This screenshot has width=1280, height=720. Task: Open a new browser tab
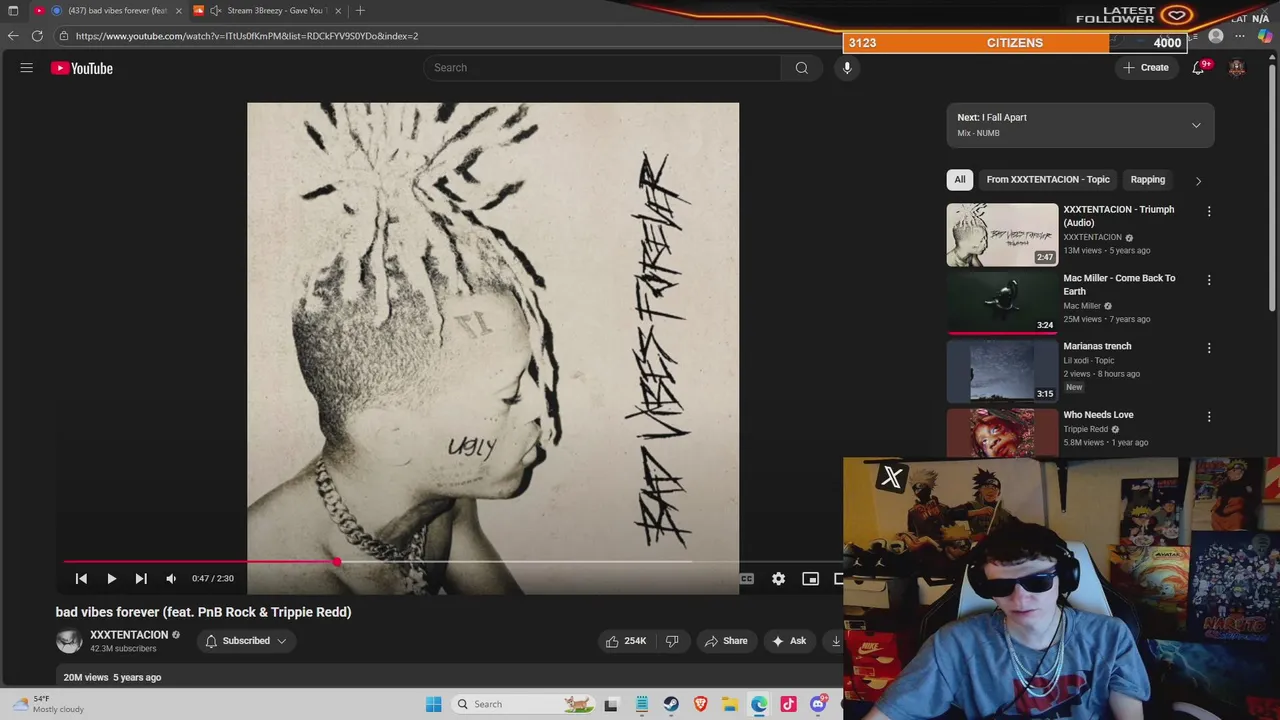[360, 11]
